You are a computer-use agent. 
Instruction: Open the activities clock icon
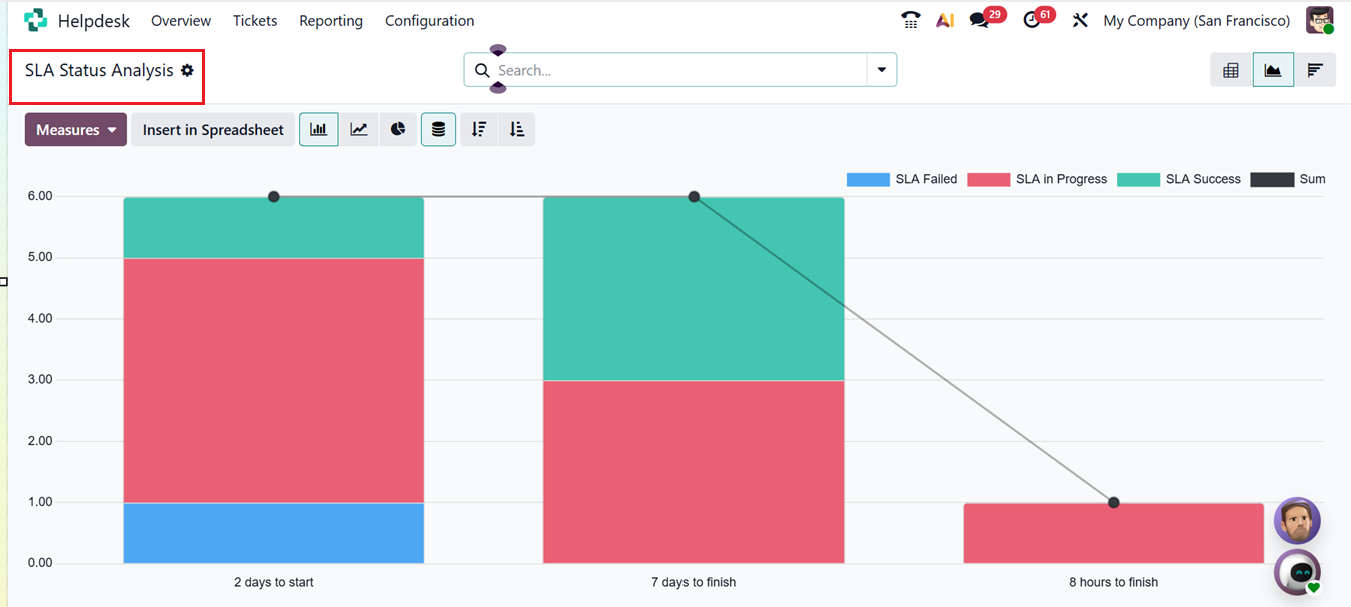1032,20
